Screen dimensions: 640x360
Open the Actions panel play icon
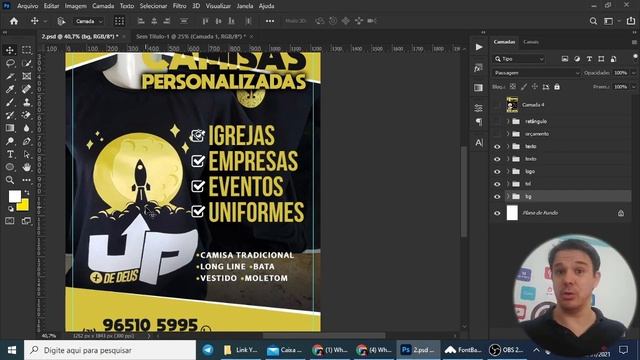pyautogui.click(x=479, y=47)
